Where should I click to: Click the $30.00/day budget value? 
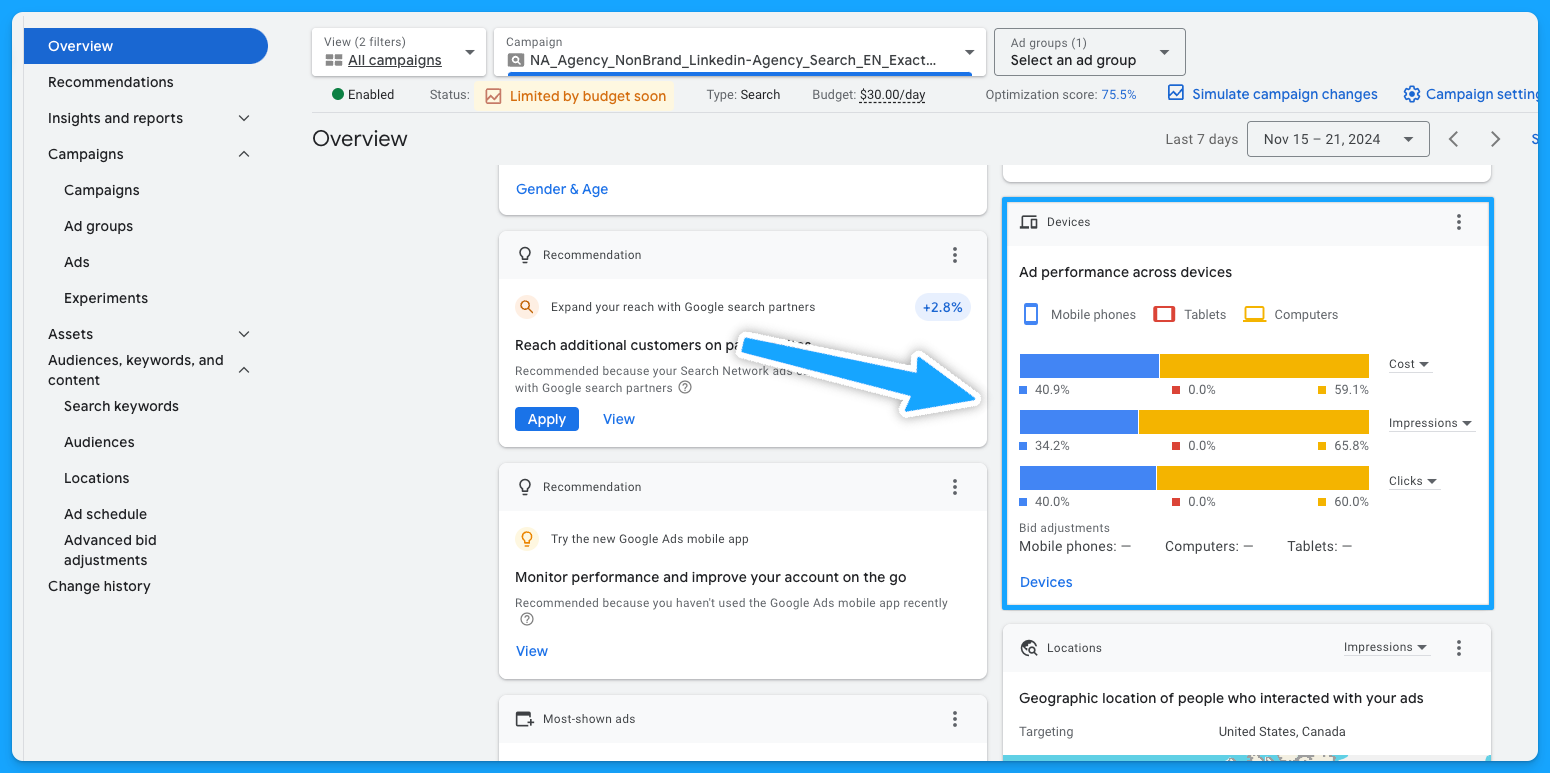(892, 95)
